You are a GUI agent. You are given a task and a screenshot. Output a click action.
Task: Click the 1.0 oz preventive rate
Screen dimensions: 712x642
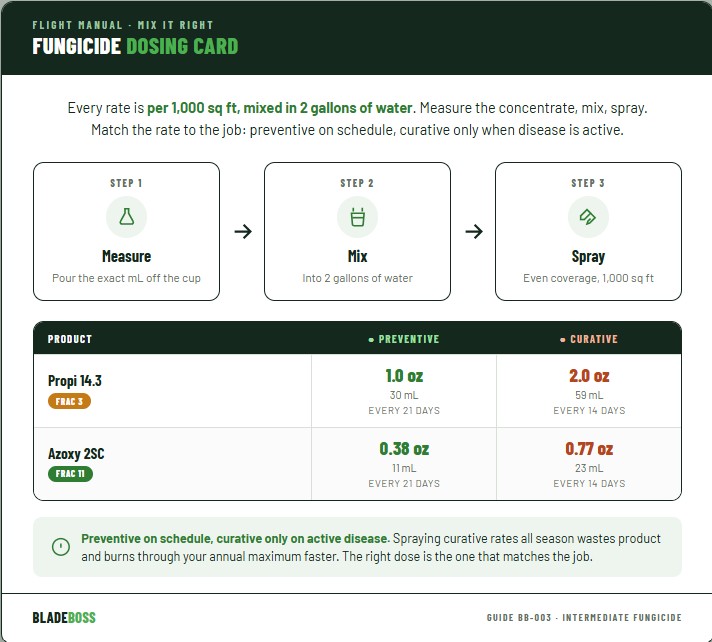click(x=404, y=376)
